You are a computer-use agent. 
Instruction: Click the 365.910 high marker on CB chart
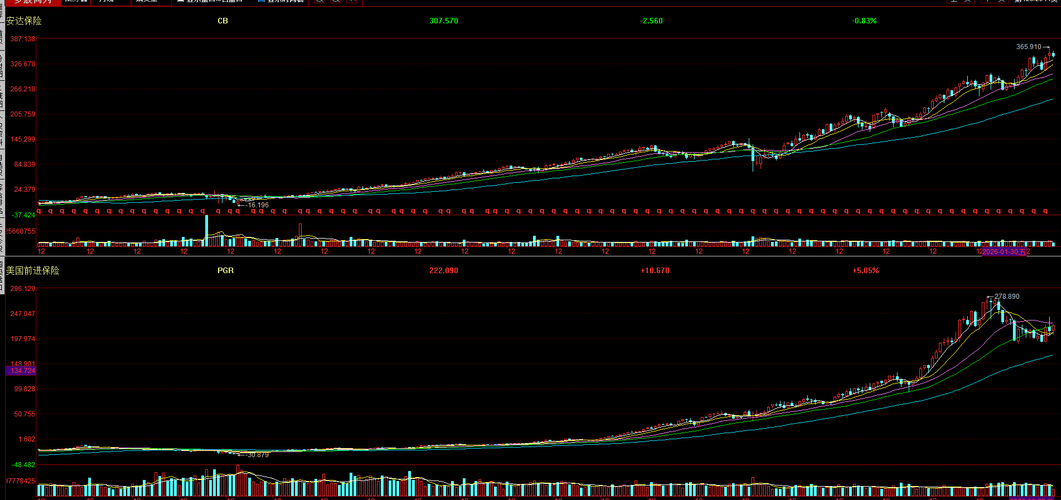click(x=1029, y=47)
